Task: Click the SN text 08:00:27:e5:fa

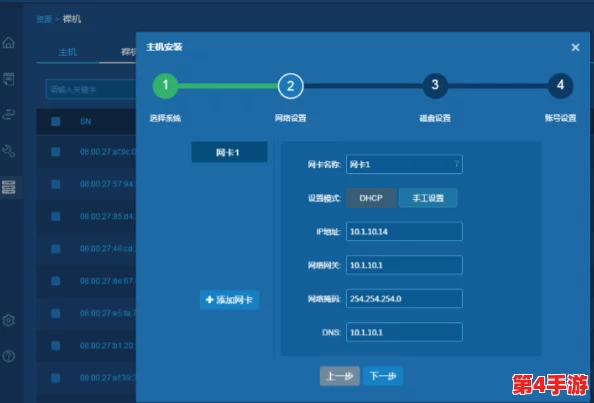Action: 108,313
